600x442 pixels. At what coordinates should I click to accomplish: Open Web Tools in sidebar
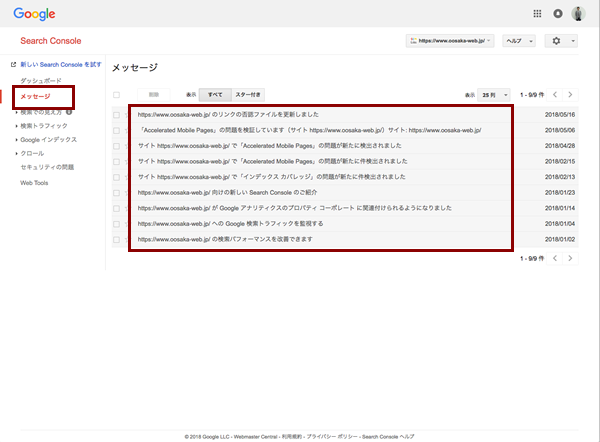point(34,183)
